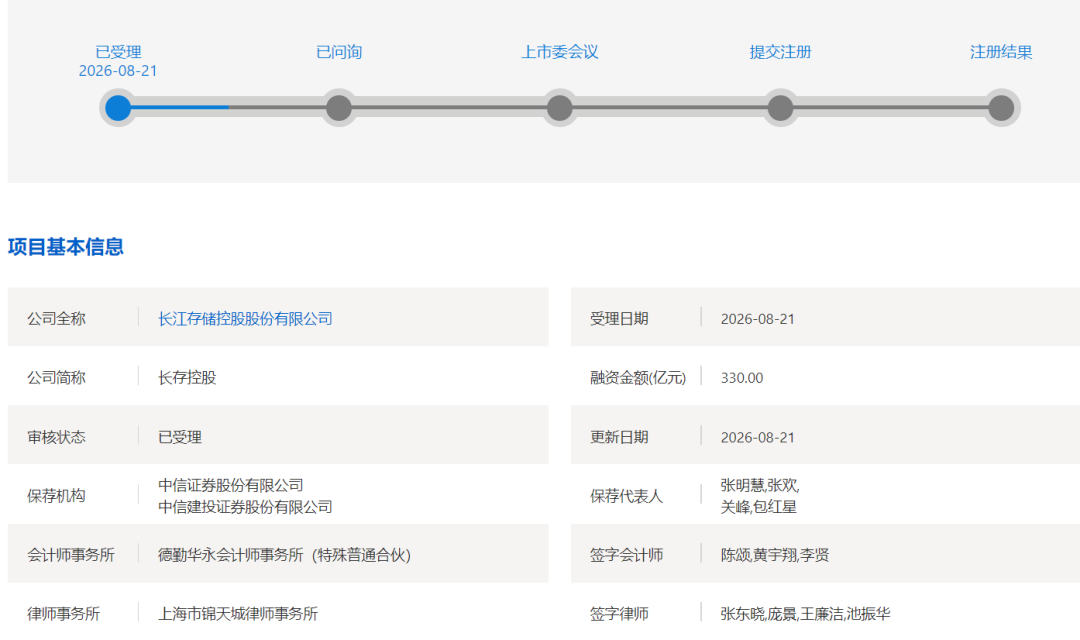Select the 提交注册 stage label
The width and height of the screenshot is (1080, 640).
(780, 52)
